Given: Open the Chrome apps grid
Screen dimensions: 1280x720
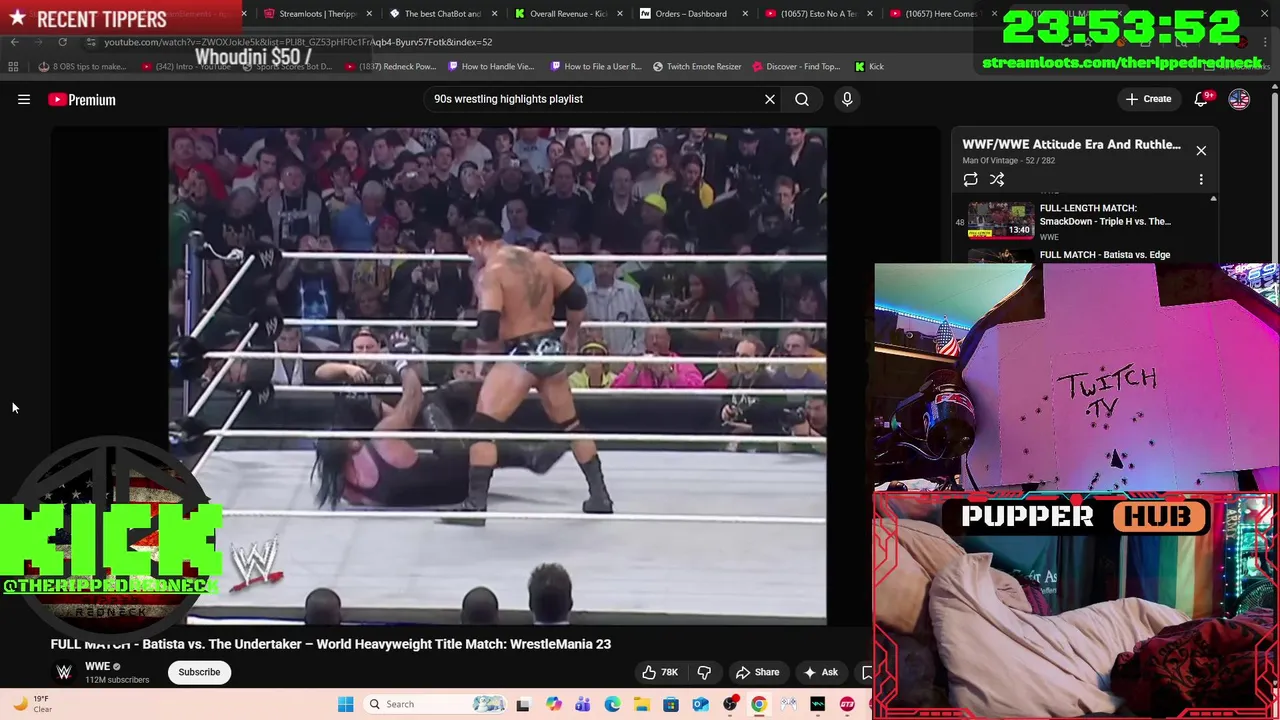Looking at the screenshot, I should tap(13, 66).
